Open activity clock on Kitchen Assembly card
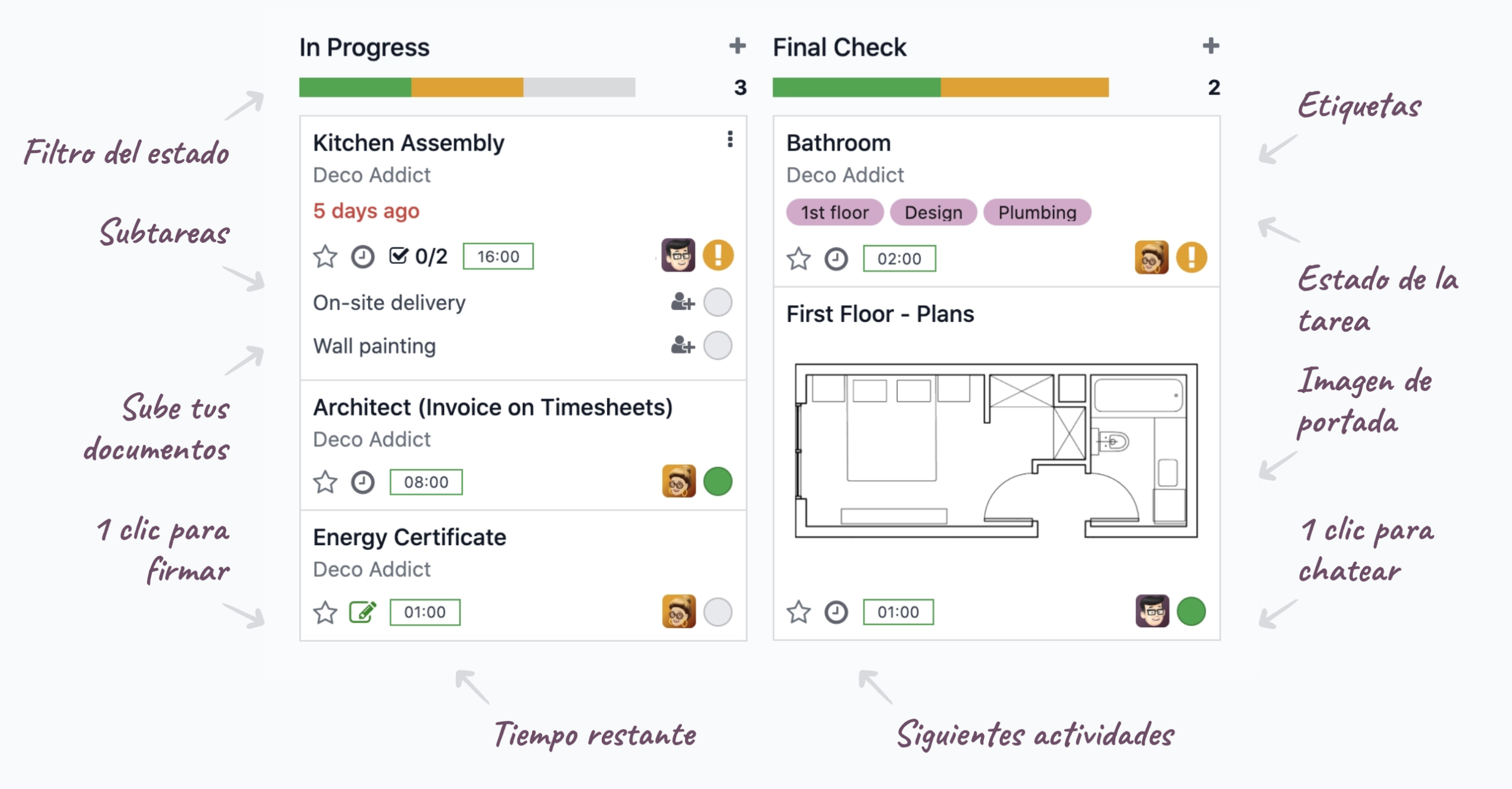 363,257
